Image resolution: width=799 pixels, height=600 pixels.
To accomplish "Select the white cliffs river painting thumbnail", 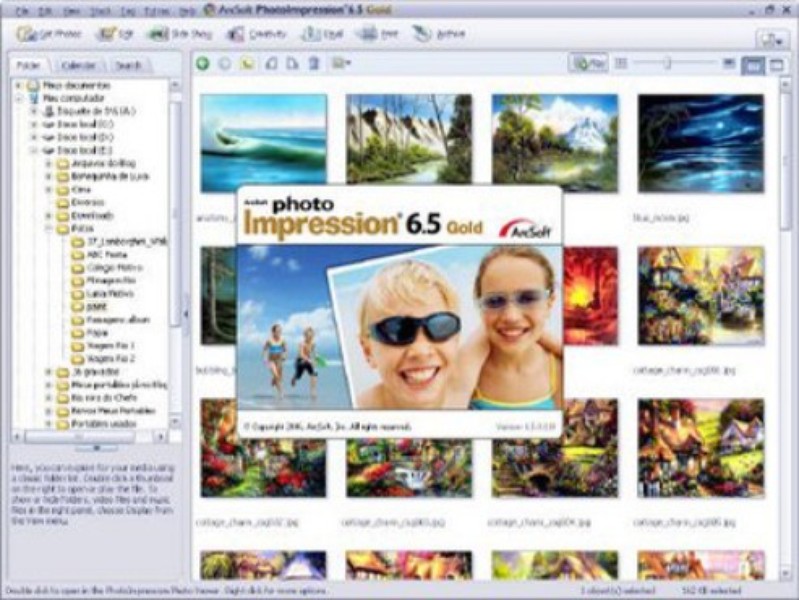I will pyautogui.click(x=409, y=139).
